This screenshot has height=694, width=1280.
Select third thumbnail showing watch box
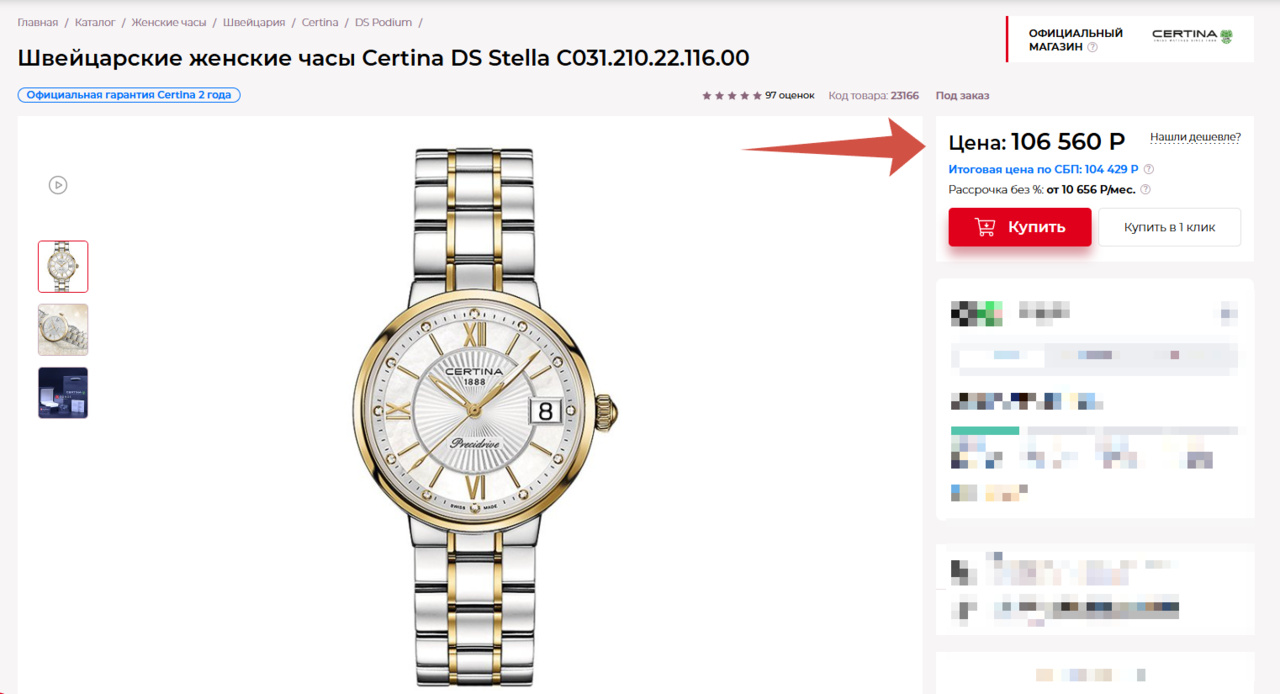(63, 393)
